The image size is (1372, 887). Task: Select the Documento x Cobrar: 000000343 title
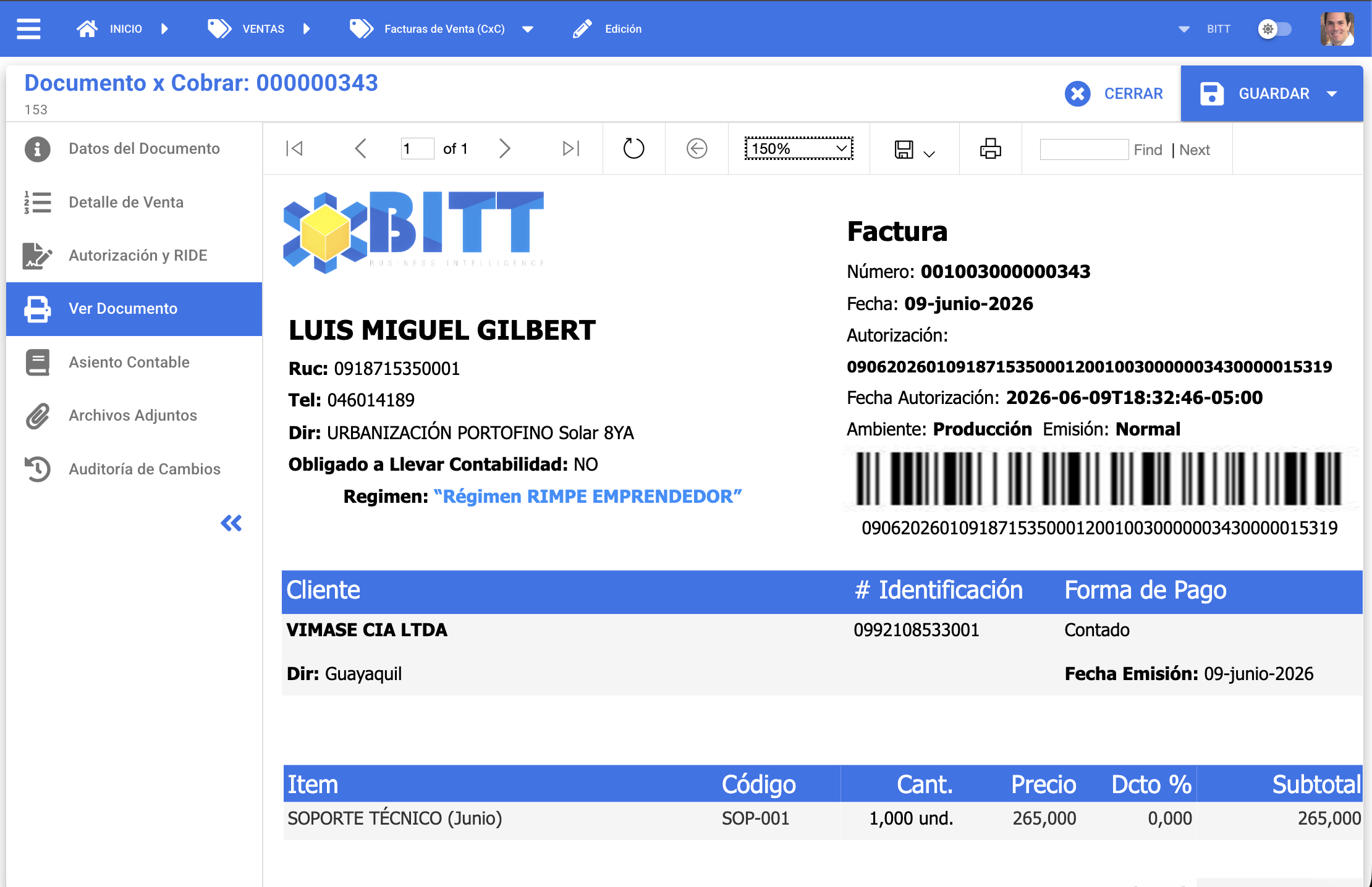point(201,83)
